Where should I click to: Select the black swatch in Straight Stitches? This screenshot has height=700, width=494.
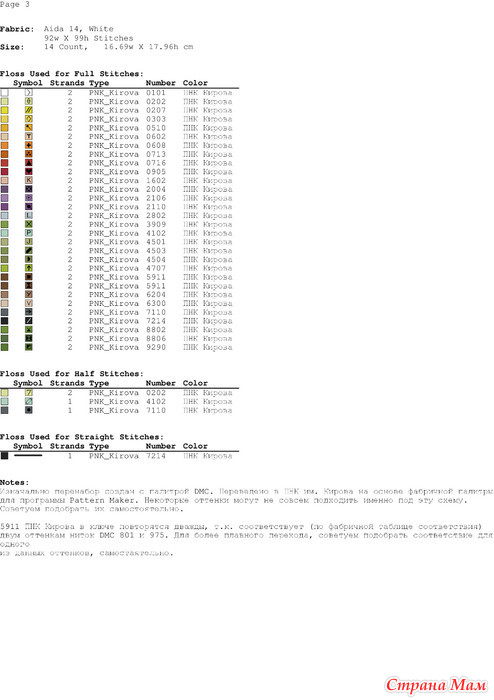[4, 456]
